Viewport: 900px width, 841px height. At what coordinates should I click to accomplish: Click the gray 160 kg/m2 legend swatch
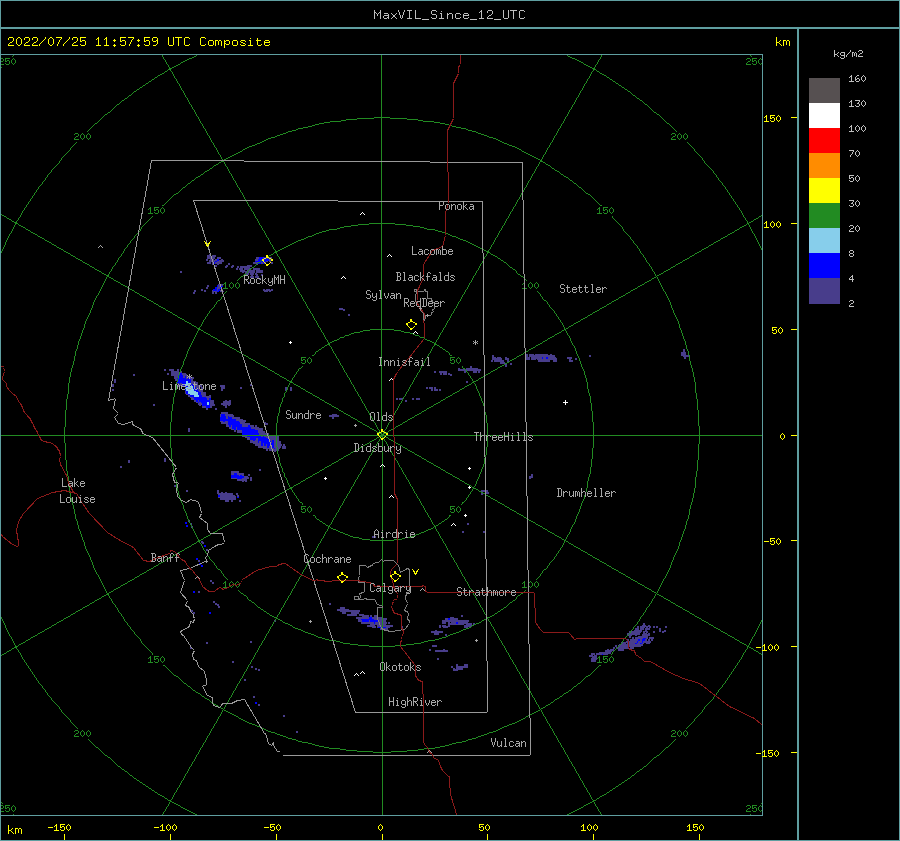coord(824,90)
